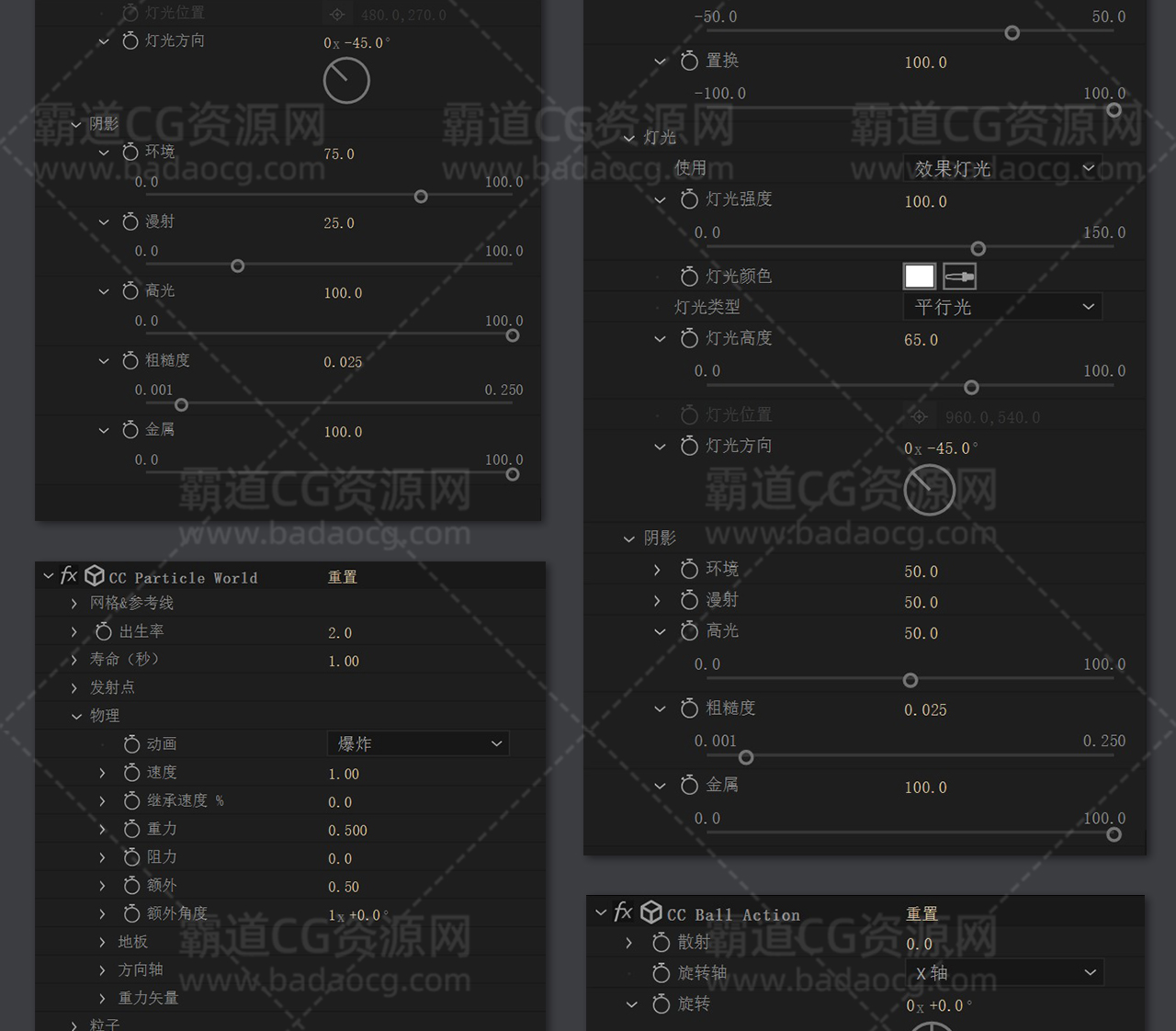This screenshot has height=1031, width=1176.
Task: Disable the fx switch on CC Ball Action
Action: 623,912
